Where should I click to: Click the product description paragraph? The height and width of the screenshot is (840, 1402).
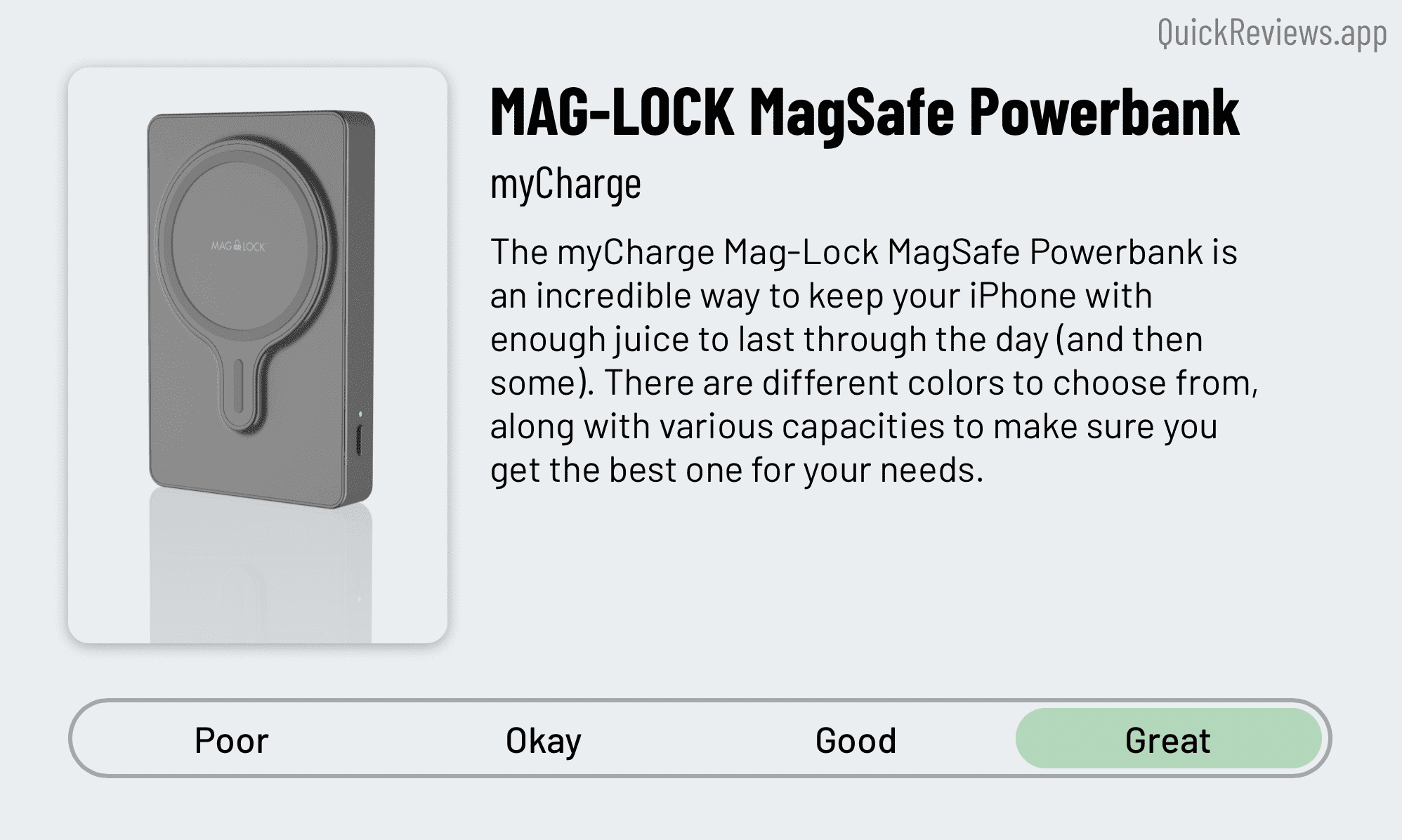click(x=874, y=361)
